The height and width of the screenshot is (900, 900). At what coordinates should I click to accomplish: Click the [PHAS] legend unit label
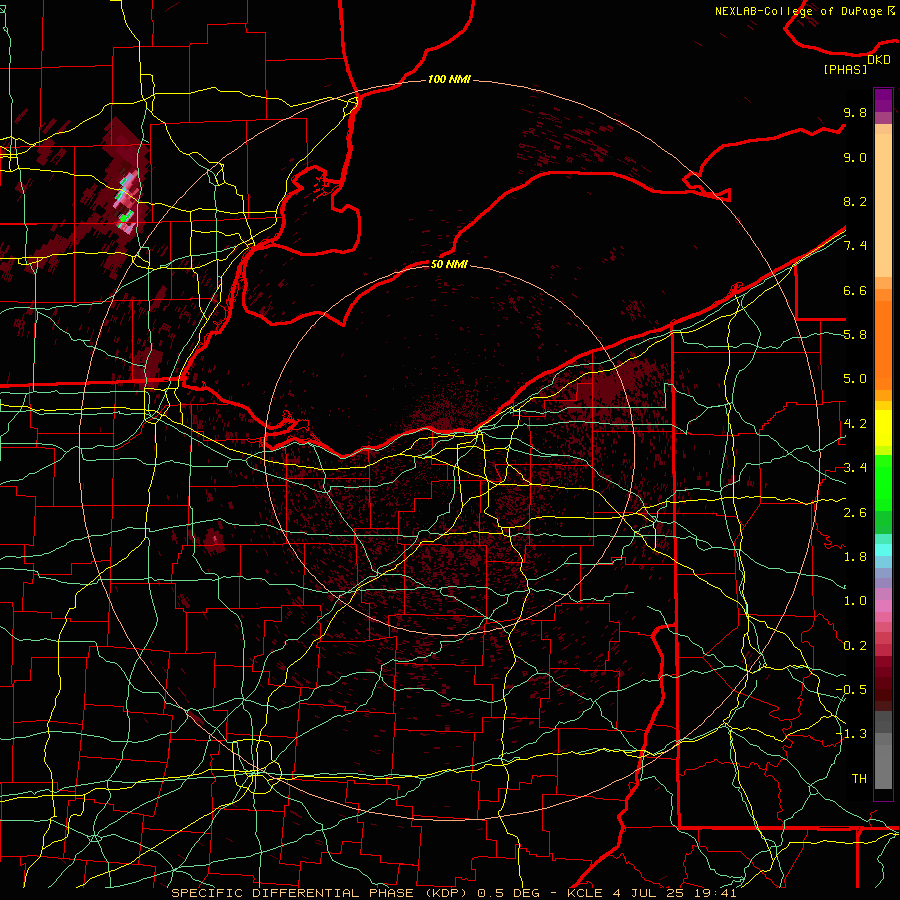[x=845, y=69]
